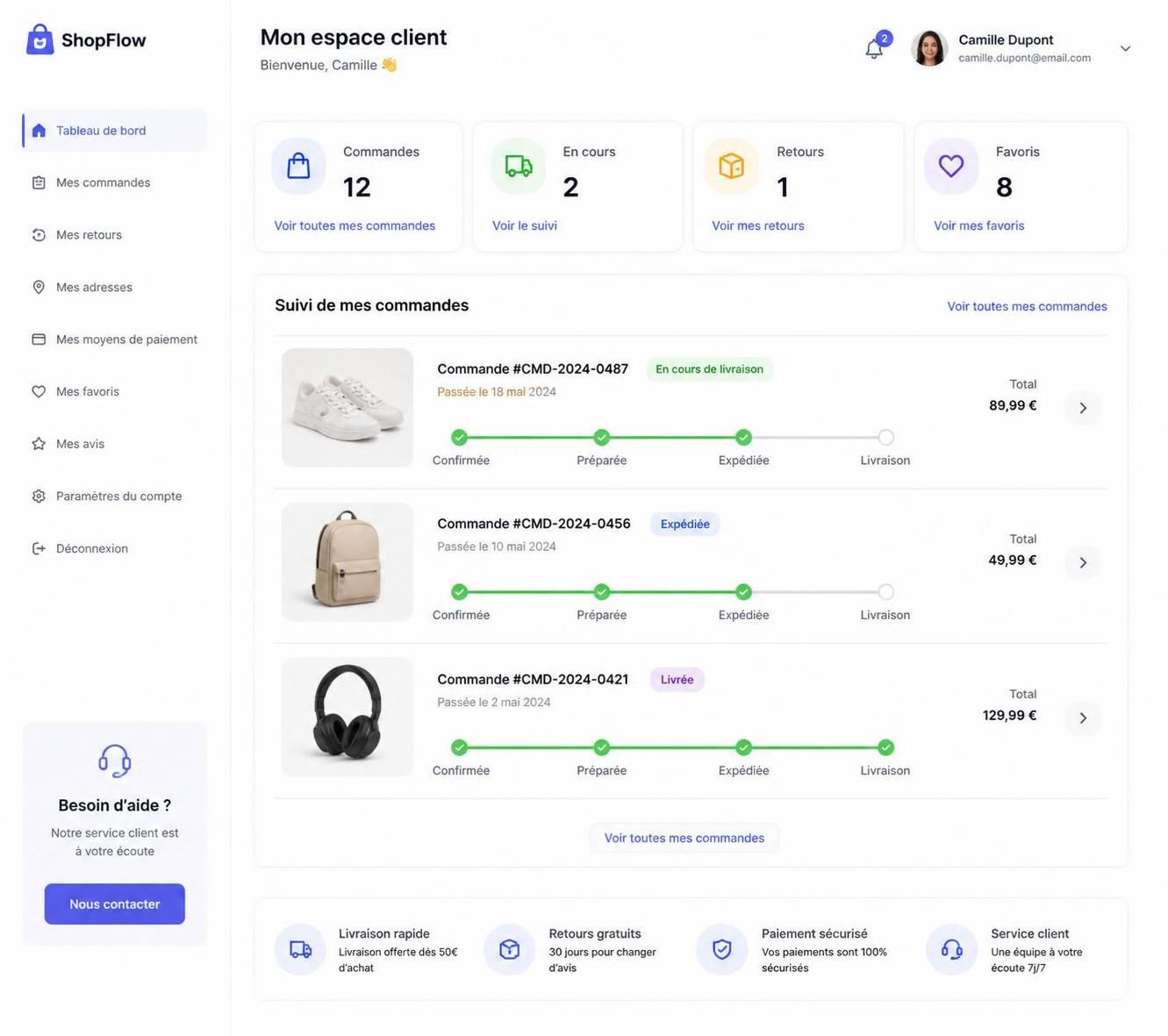Click the Retours box icon
This screenshot has height=1036, width=1168.
(x=731, y=166)
